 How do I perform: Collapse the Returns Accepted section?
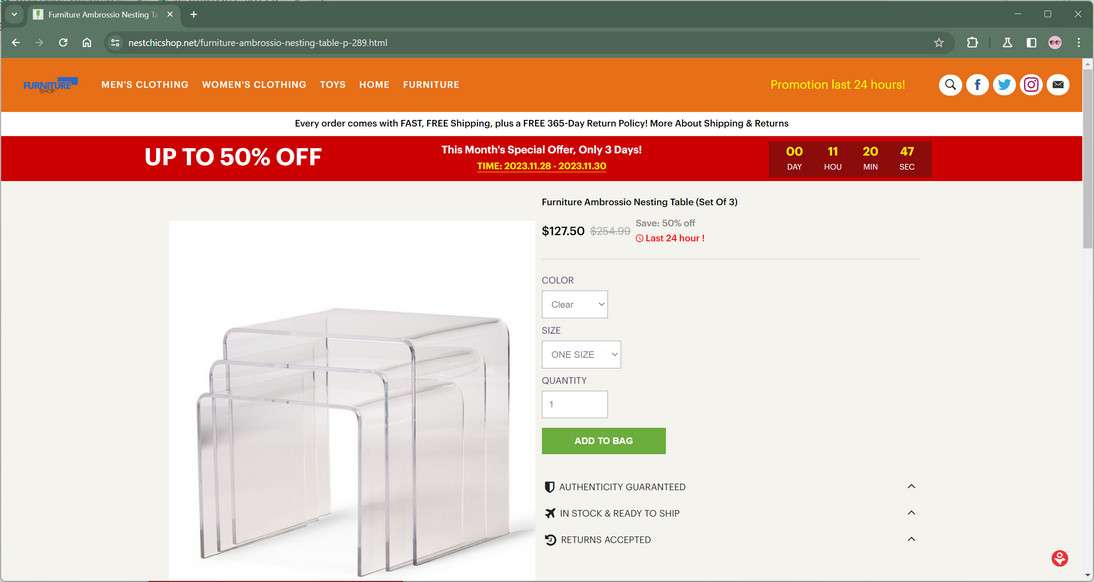tap(911, 539)
